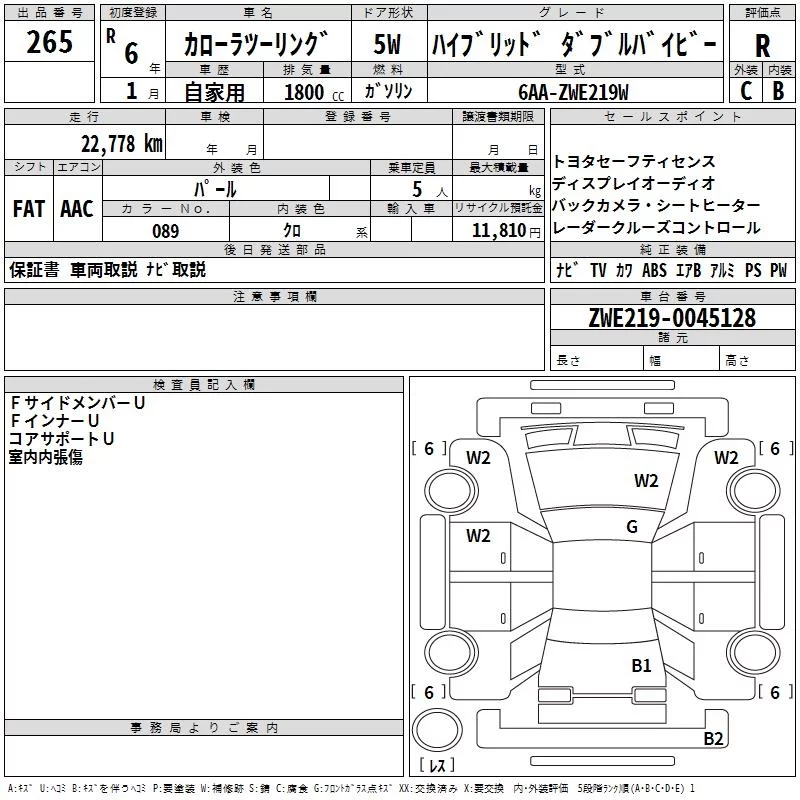Select the B1 mark on rear hatch

[641, 666]
